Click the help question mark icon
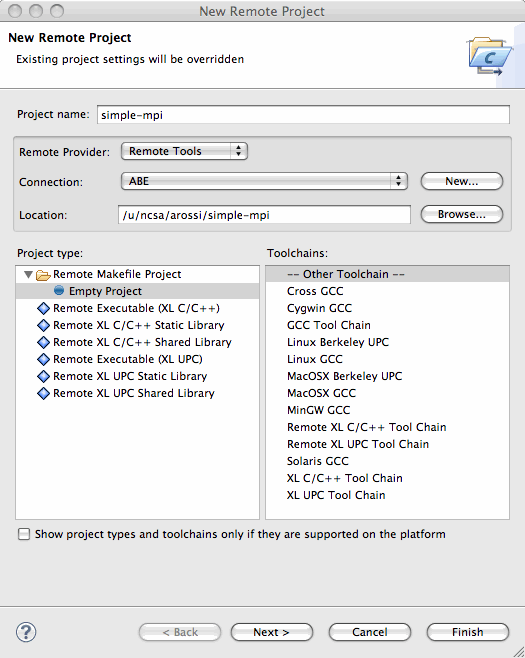The height and width of the screenshot is (658, 525). click(26, 632)
